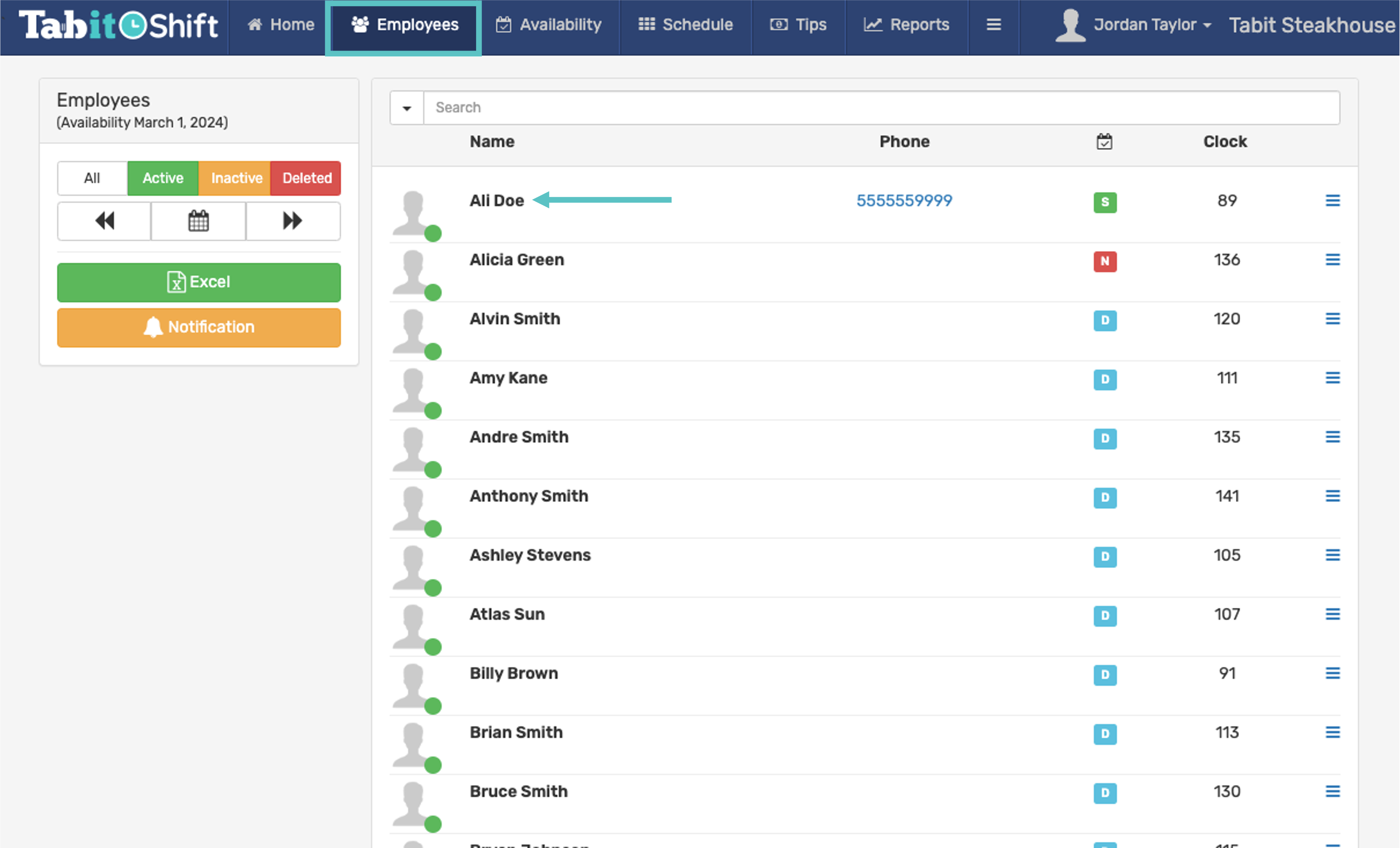Click Anthony Smith's D availability badge

(1105, 498)
